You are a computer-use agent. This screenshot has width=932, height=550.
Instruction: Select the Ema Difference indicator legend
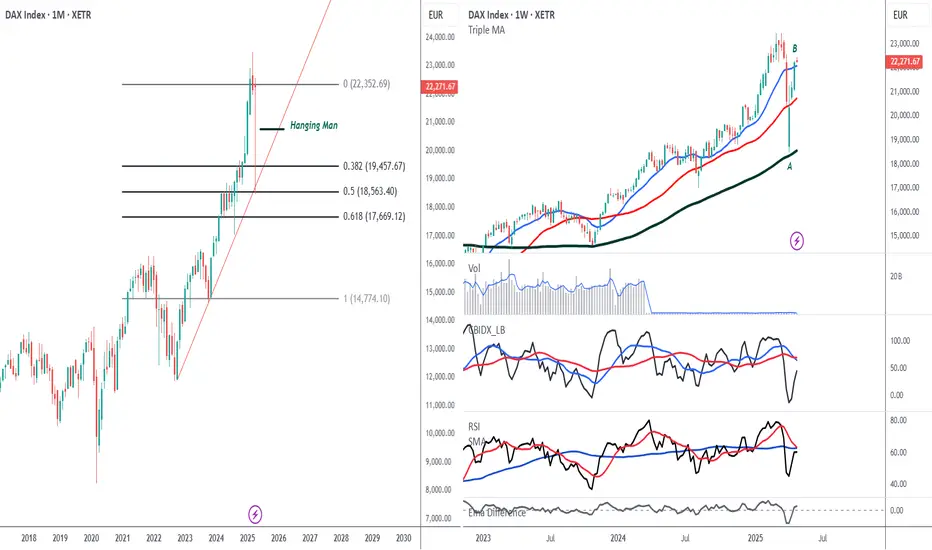click(497, 513)
